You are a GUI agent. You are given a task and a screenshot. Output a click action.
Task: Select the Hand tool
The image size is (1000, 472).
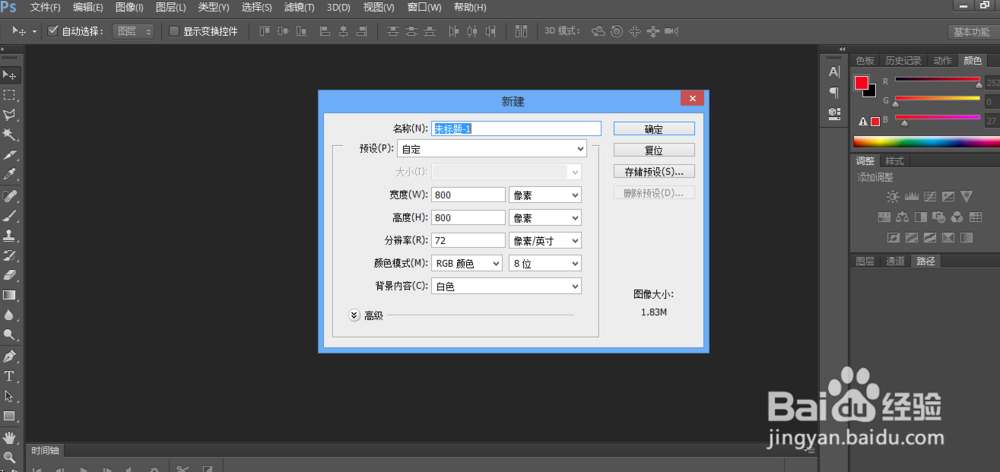click(x=10, y=438)
